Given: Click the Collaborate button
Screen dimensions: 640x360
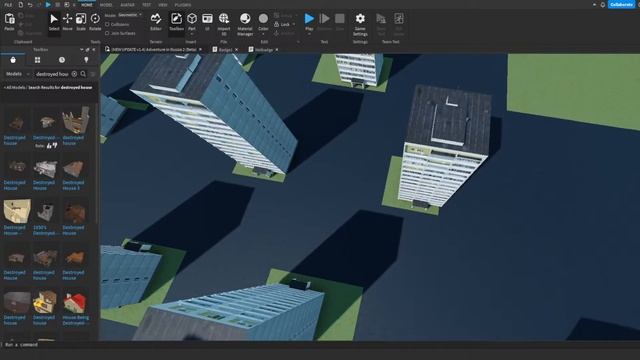Looking at the screenshot, I should pyautogui.click(x=622, y=4).
